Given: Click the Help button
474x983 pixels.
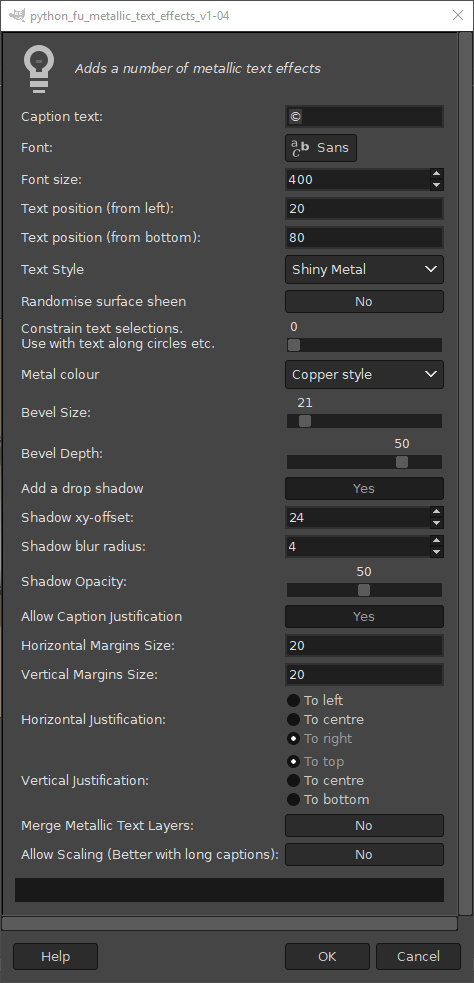Looking at the screenshot, I should pos(55,957).
